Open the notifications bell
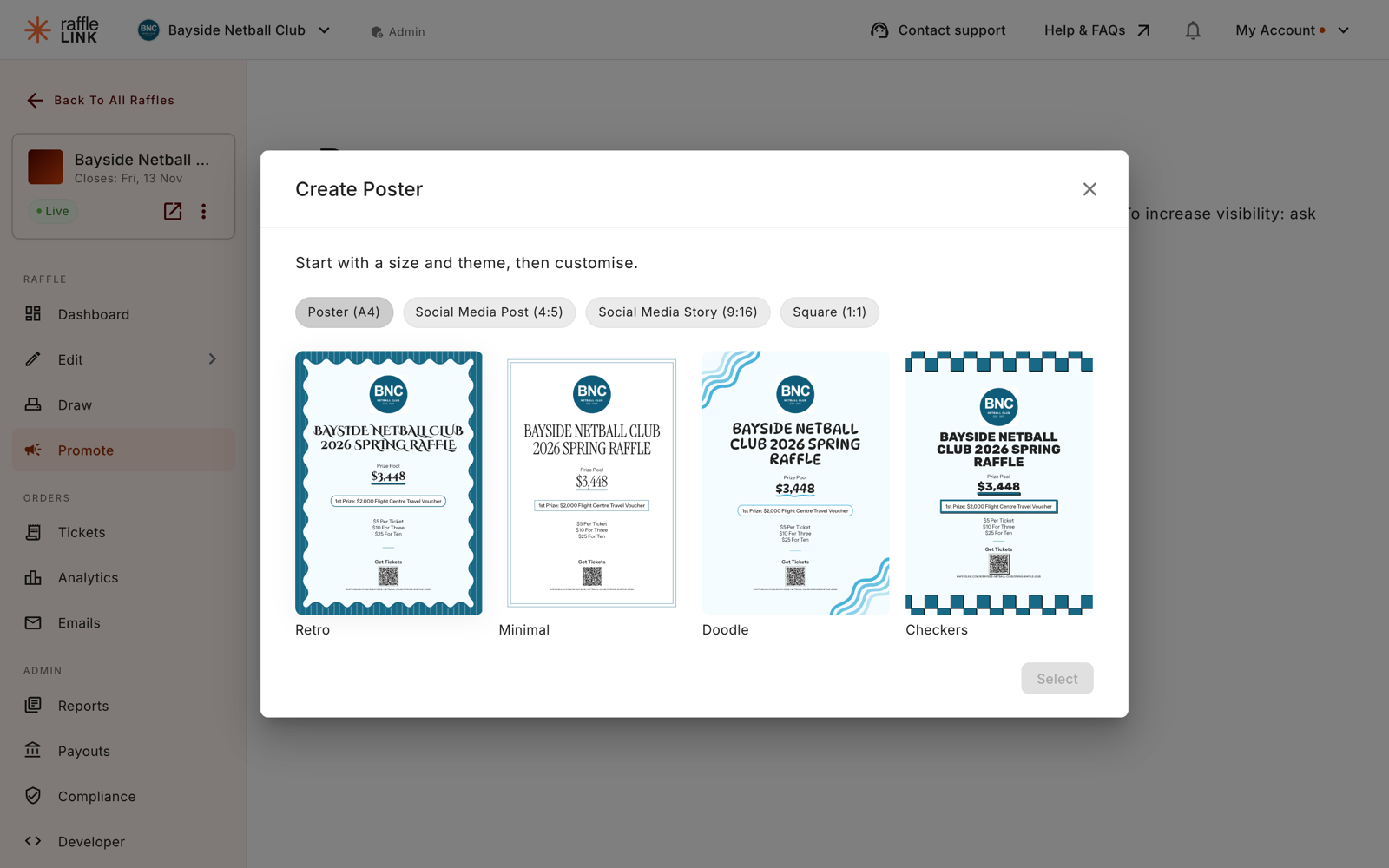Image resolution: width=1389 pixels, height=868 pixels. coord(1193,30)
